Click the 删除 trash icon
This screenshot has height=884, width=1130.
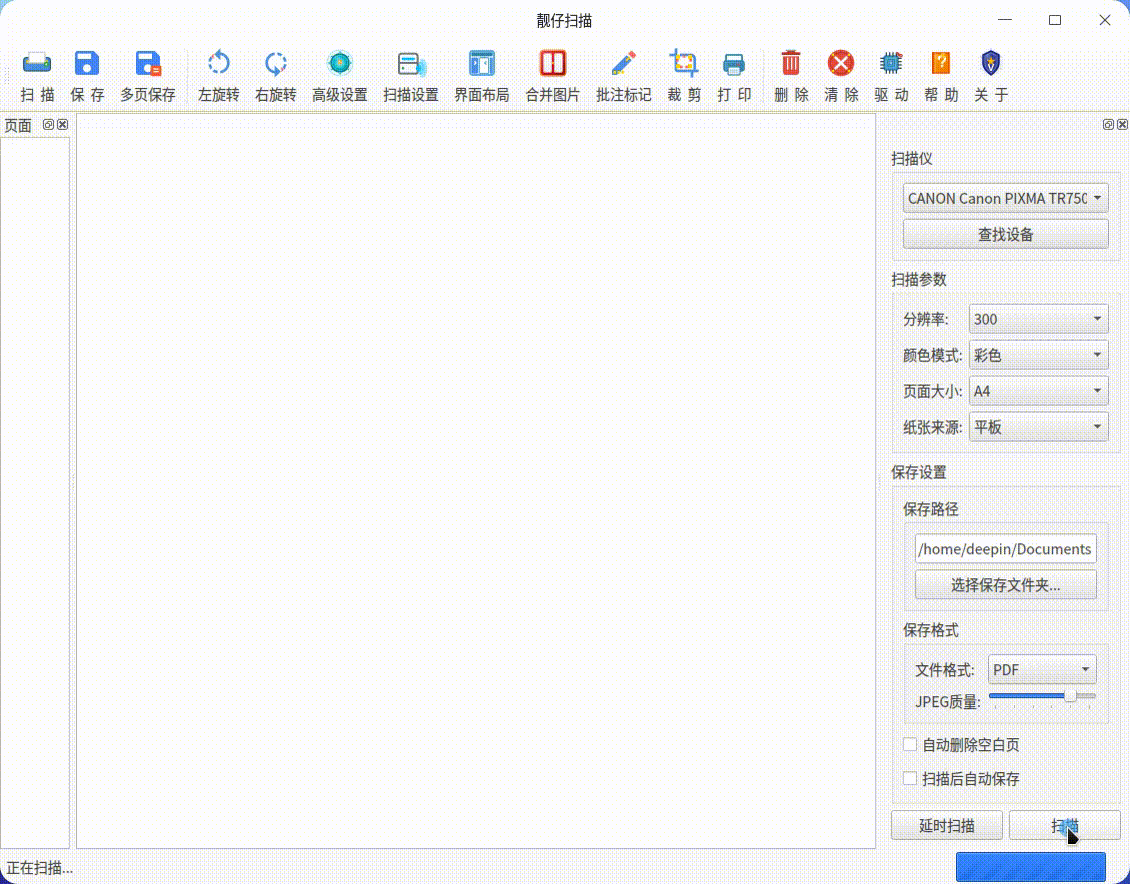(x=791, y=76)
